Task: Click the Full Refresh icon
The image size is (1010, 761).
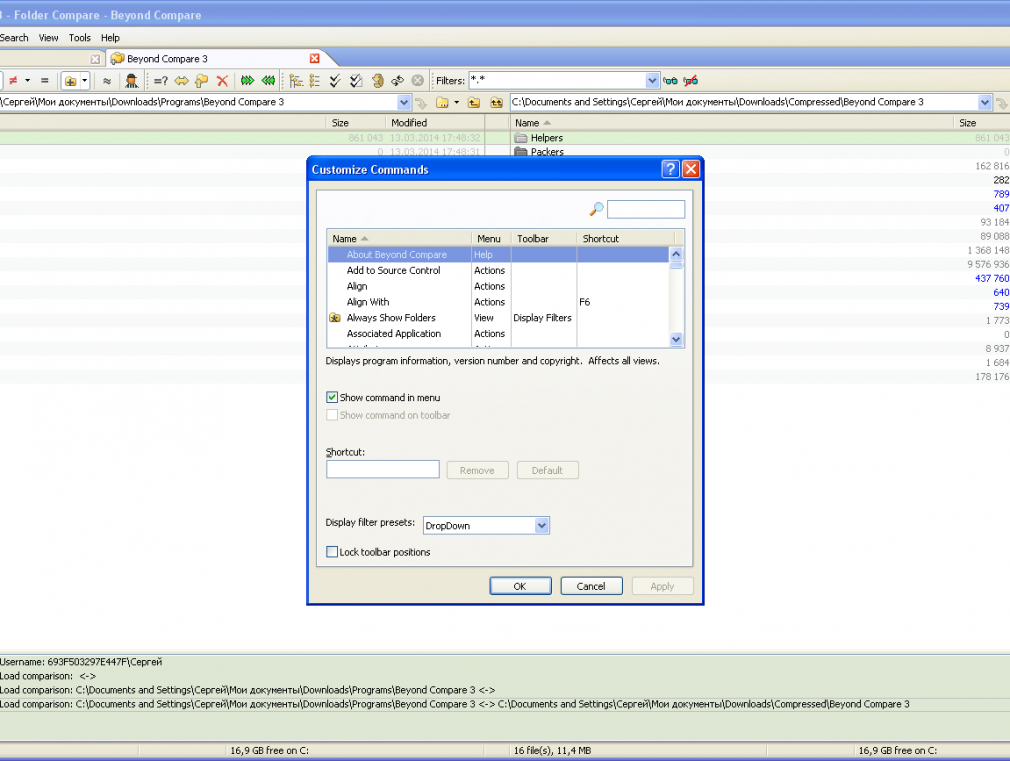Action: pos(397,81)
